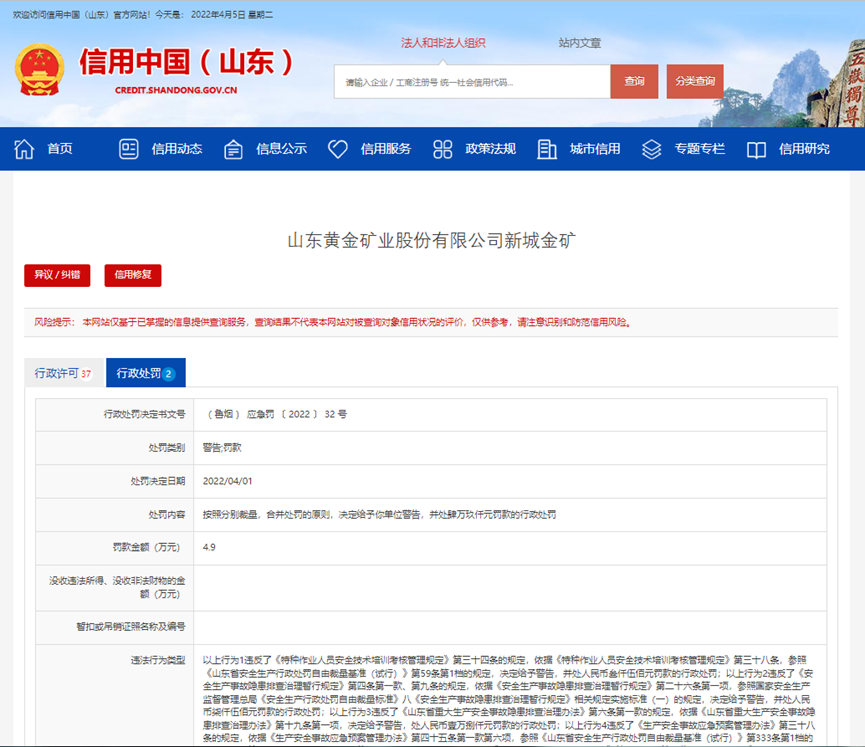The width and height of the screenshot is (865, 747).
Task: Click the 信息公示 document icon
Action: [233, 149]
